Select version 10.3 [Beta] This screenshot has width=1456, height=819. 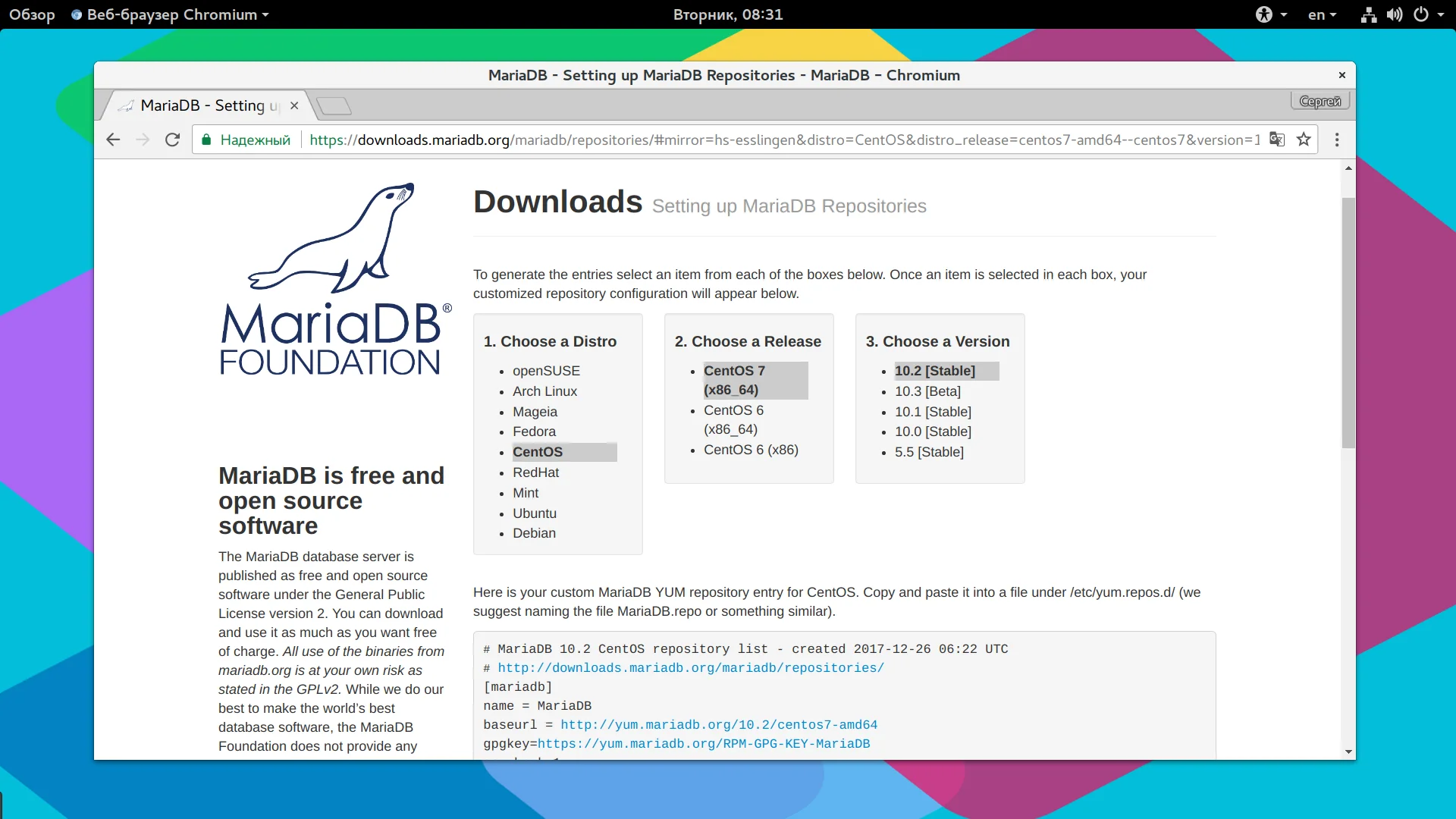click(927, 391)
